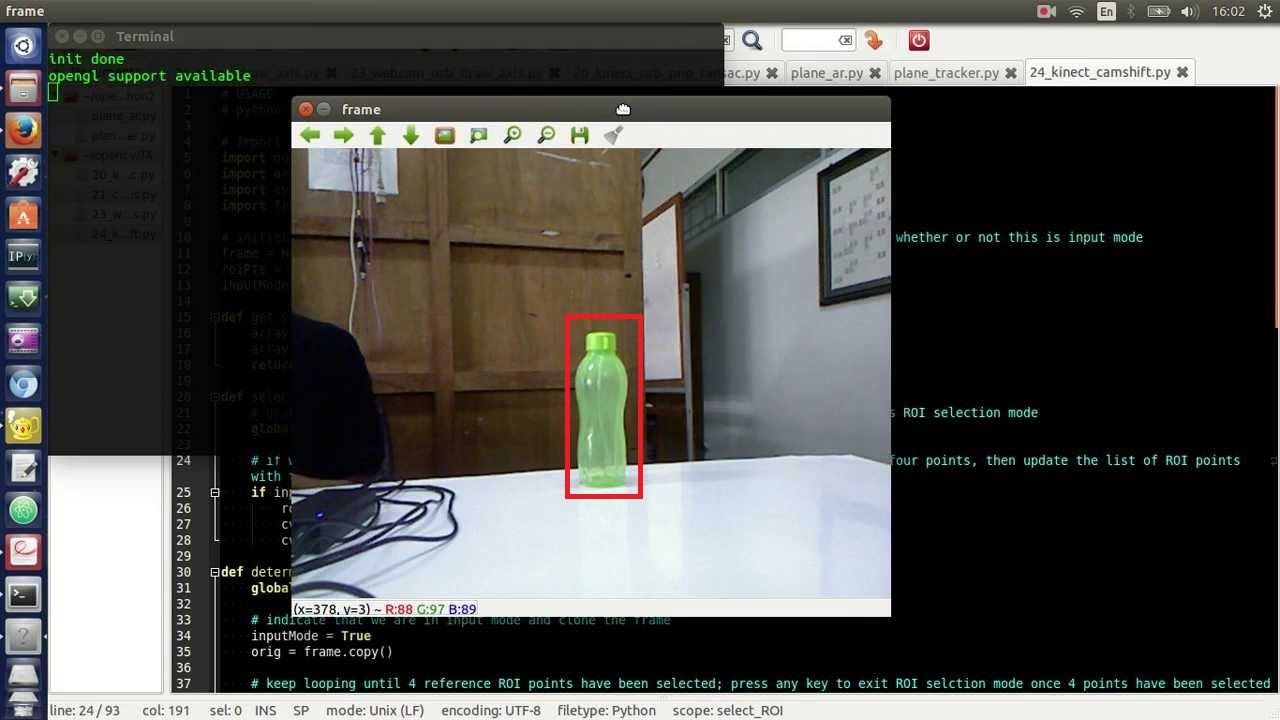Collapse the code fold on the if inputMode block
Viewport: 1280px width, 720px height.
coord(214,492)
